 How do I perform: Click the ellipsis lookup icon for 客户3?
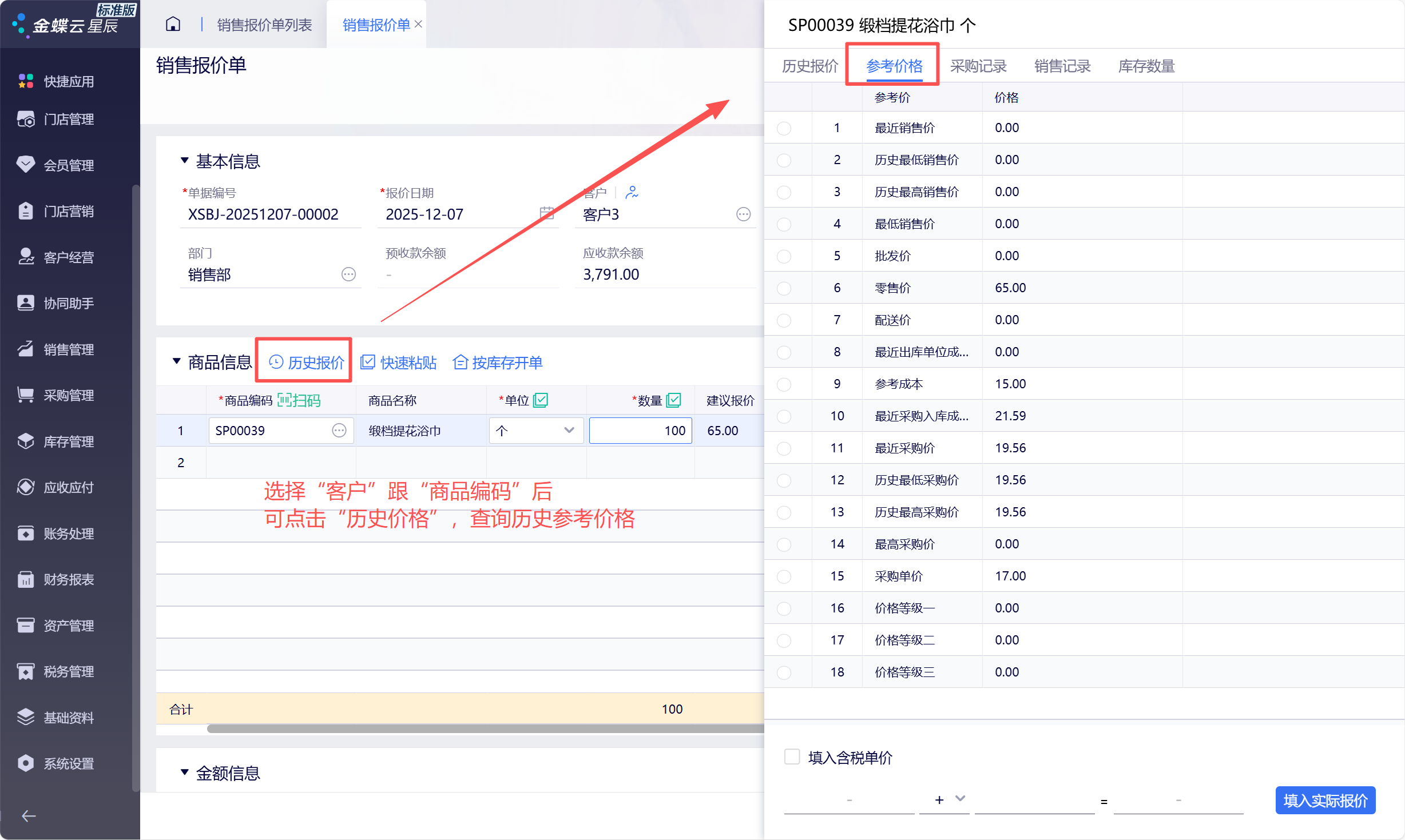(x=743, y=214)
